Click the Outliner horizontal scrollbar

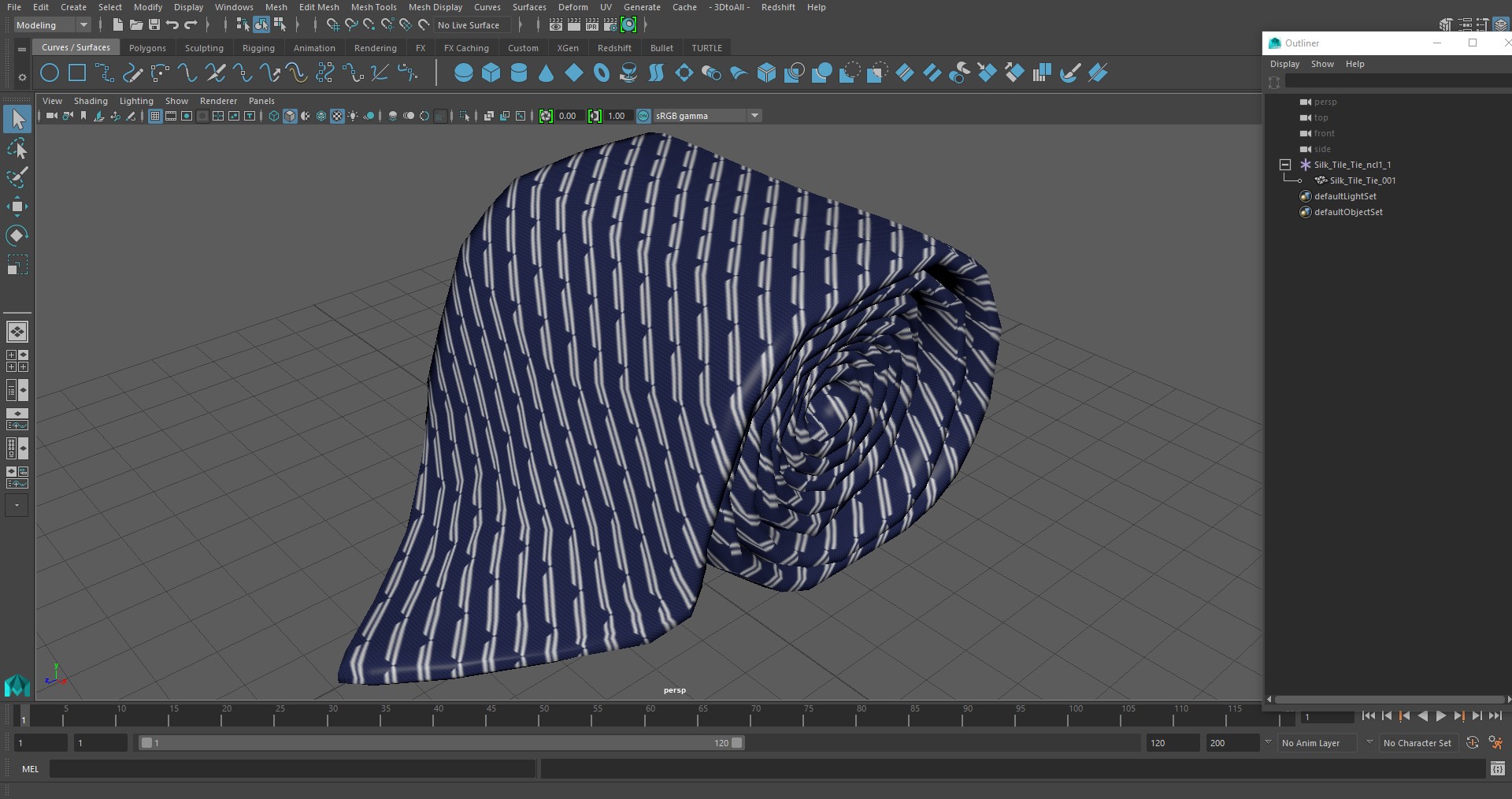pos(1388,699)
